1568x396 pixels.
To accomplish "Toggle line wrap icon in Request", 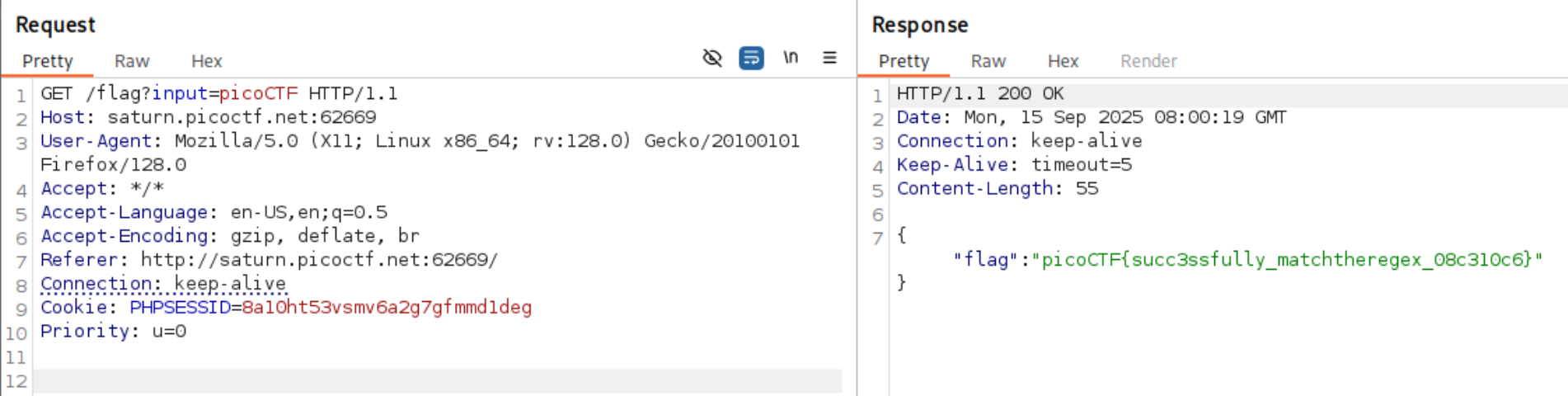I will click(751, 58).
